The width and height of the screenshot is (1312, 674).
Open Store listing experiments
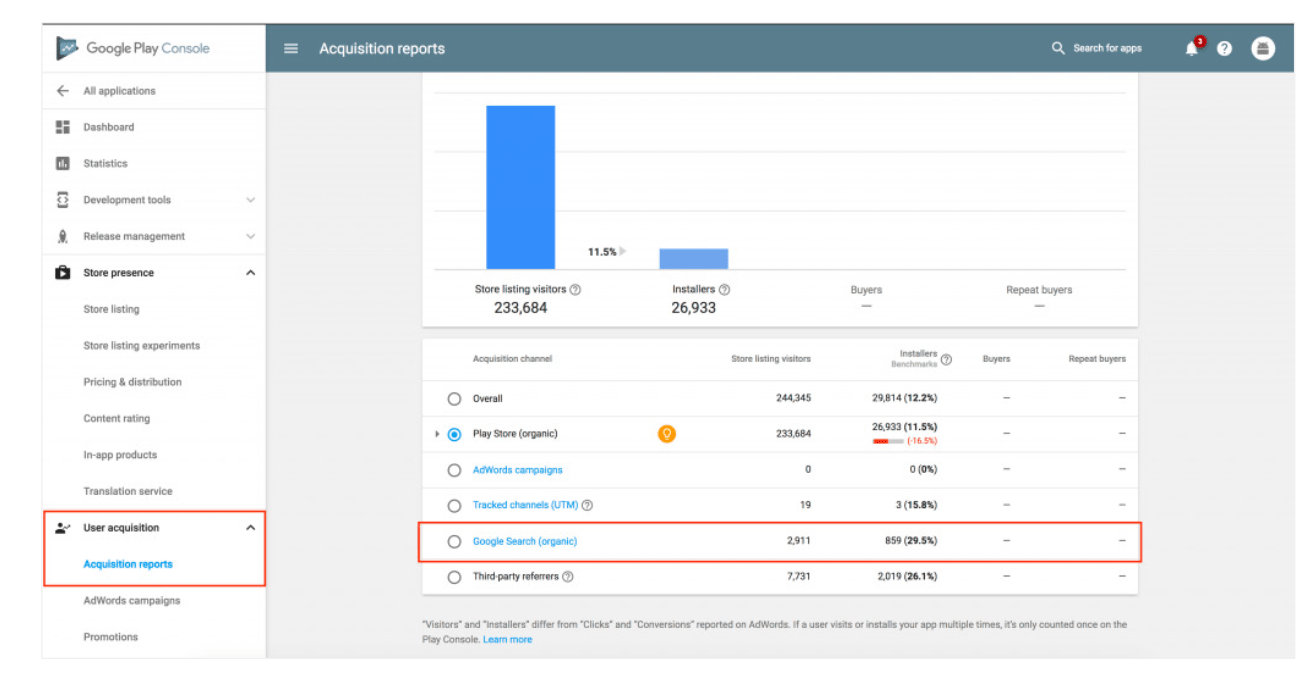(141, 345)
